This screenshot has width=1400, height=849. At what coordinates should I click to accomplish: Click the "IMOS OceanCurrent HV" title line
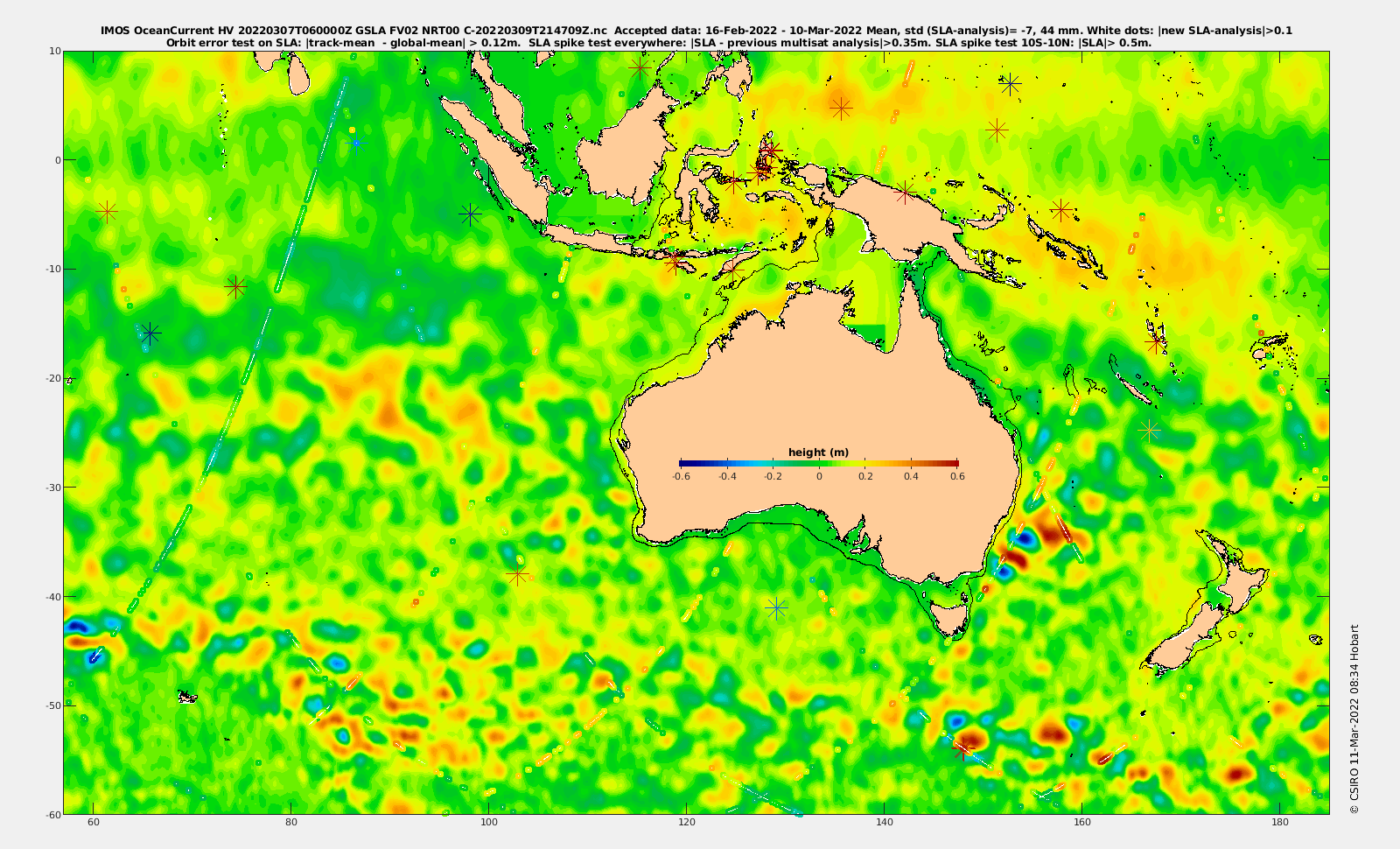(696, 31)
